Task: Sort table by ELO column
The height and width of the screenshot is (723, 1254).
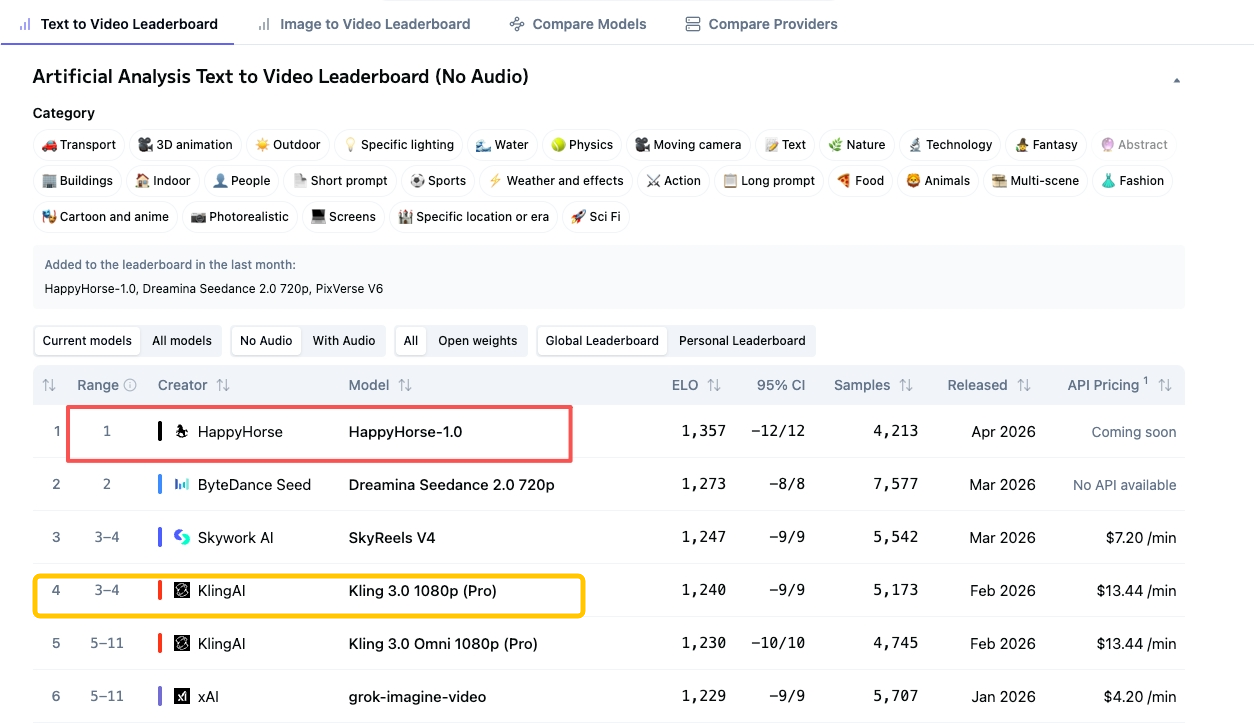Action: coord(714,385)
